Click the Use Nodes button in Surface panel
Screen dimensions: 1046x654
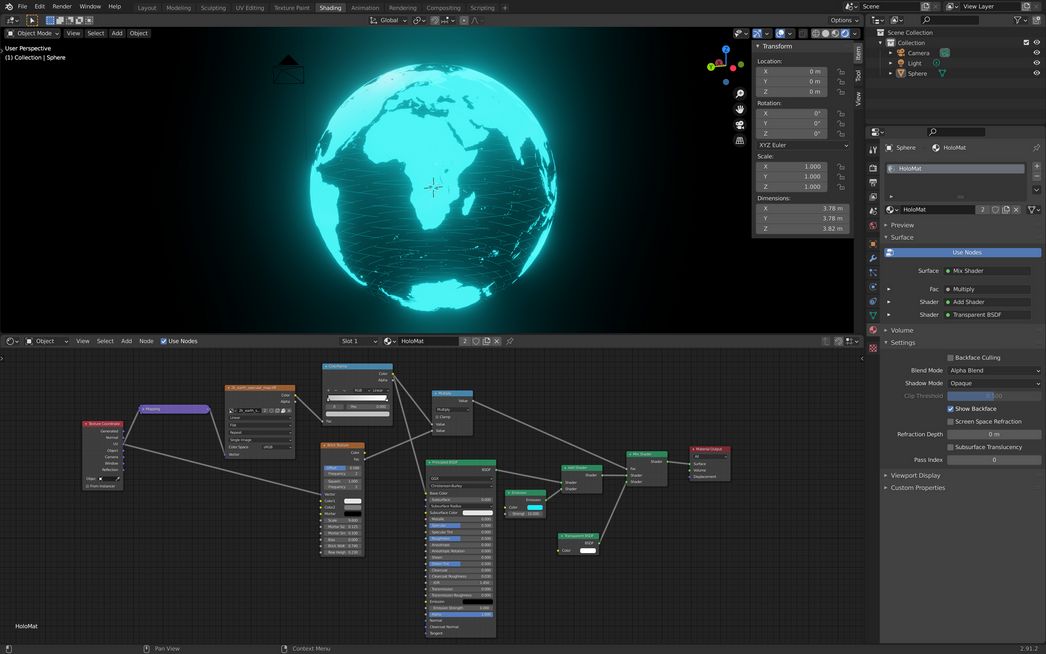pyautogui.click(x=962, y=252)
